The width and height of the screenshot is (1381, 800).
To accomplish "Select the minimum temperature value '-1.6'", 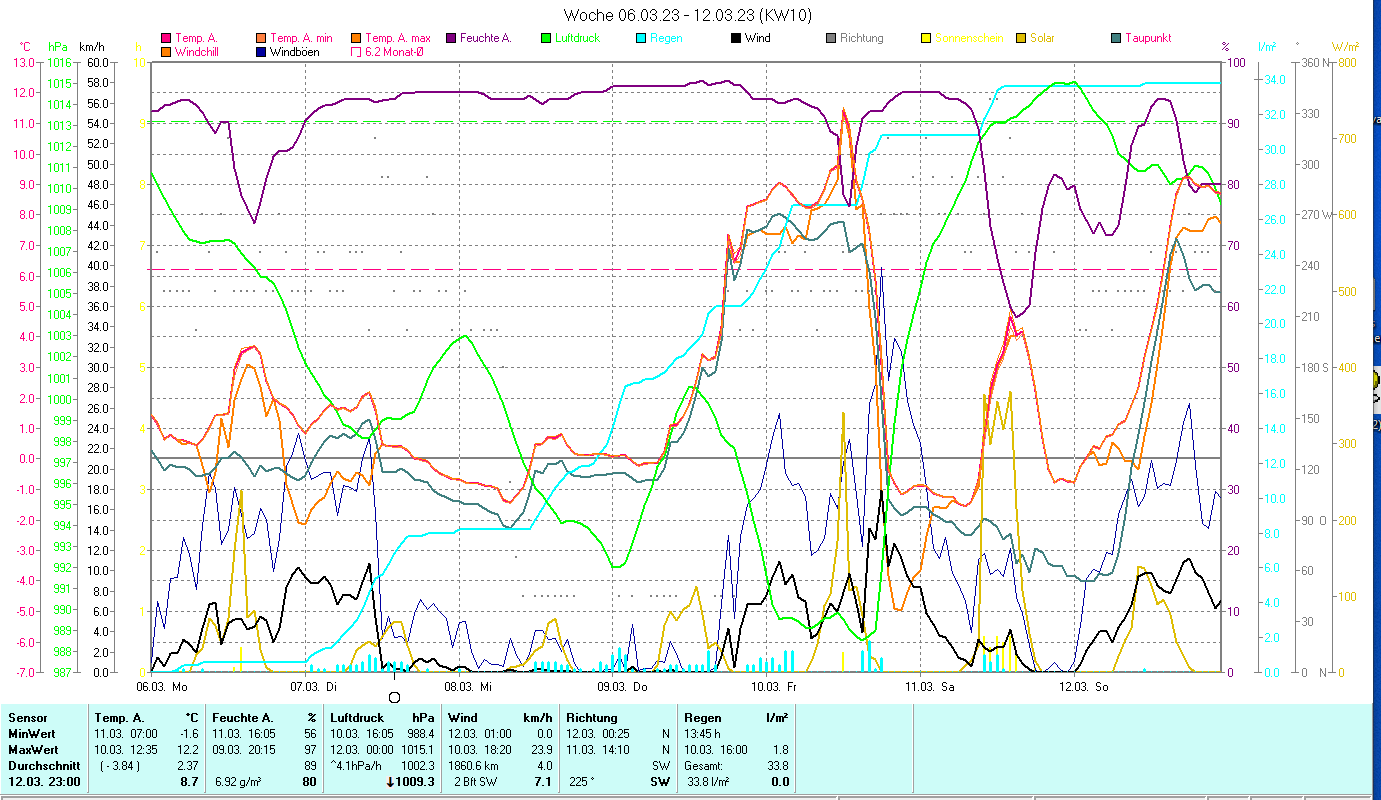I will 188,734.
